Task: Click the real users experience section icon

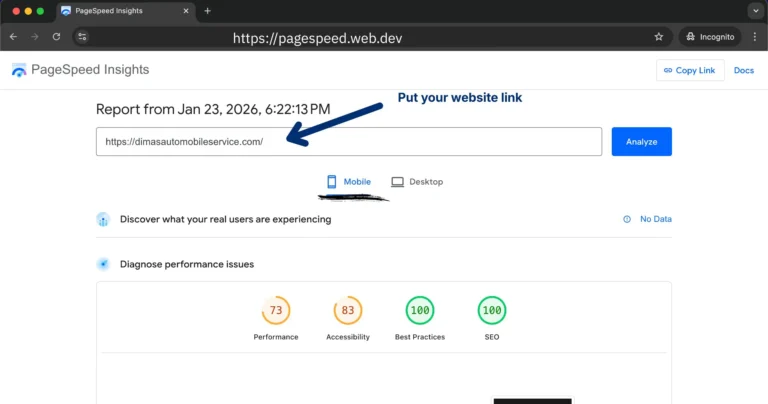Action: 103,219
